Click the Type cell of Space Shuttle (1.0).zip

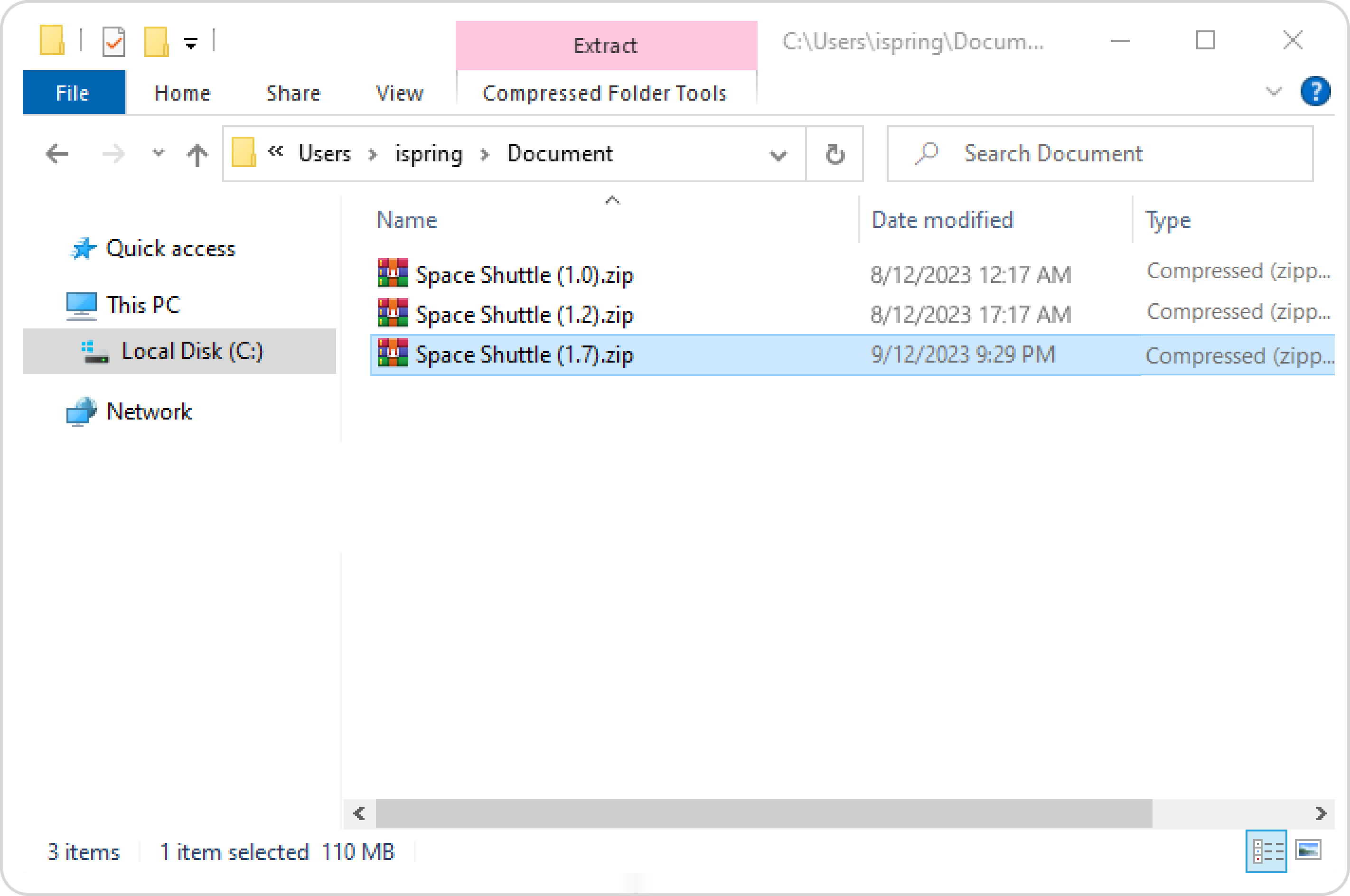1238,271
